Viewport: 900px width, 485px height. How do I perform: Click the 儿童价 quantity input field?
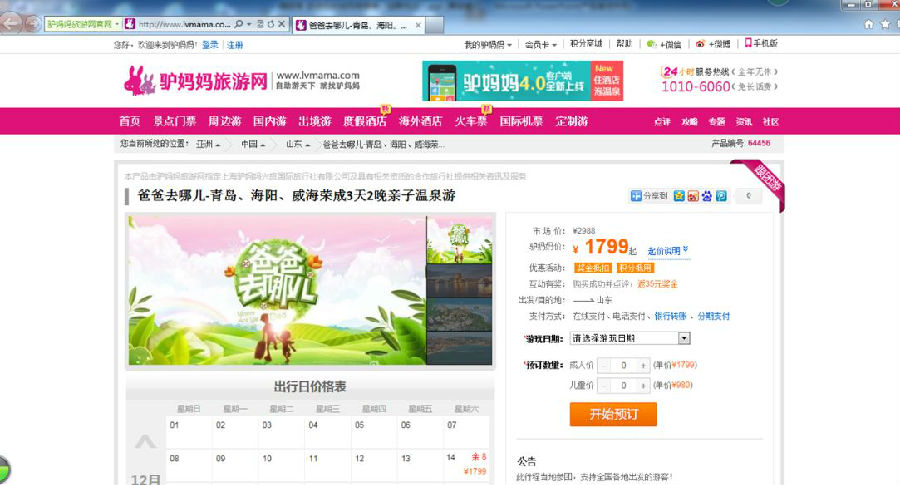pyautogui.click(x=624, y=386)
